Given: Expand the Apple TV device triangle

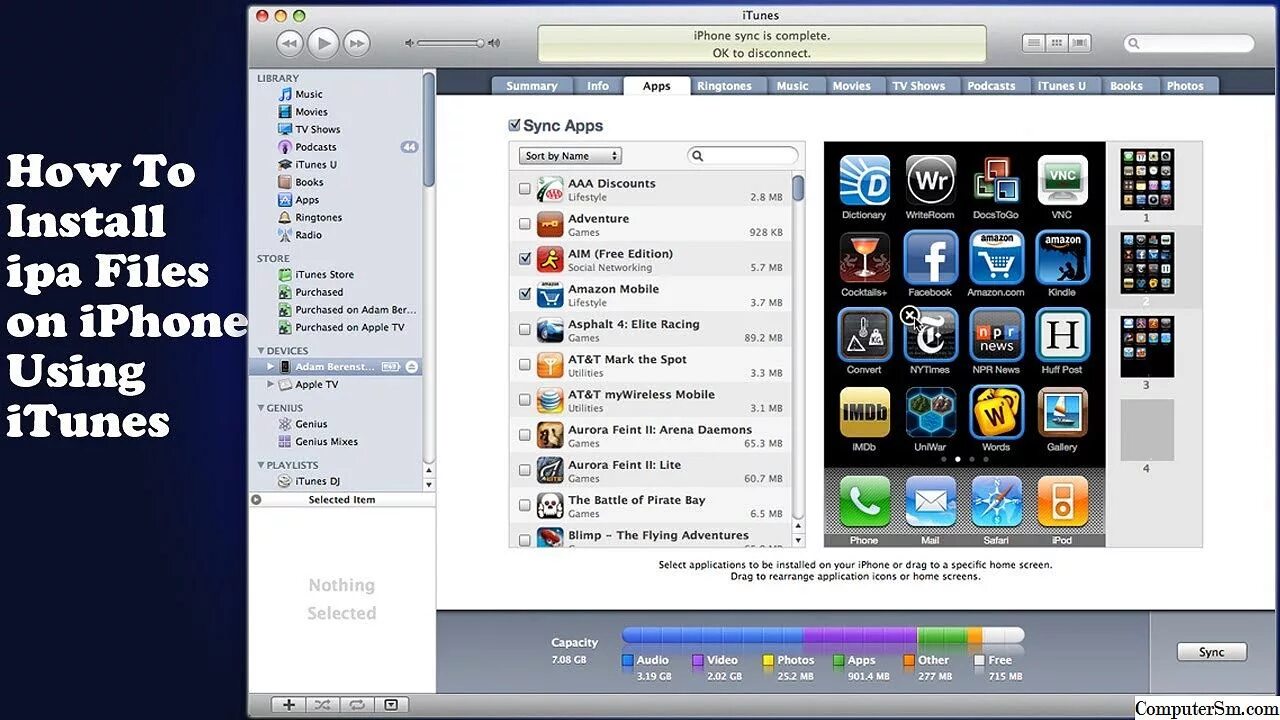Looking at the screenshot, I should coord(270,384).
